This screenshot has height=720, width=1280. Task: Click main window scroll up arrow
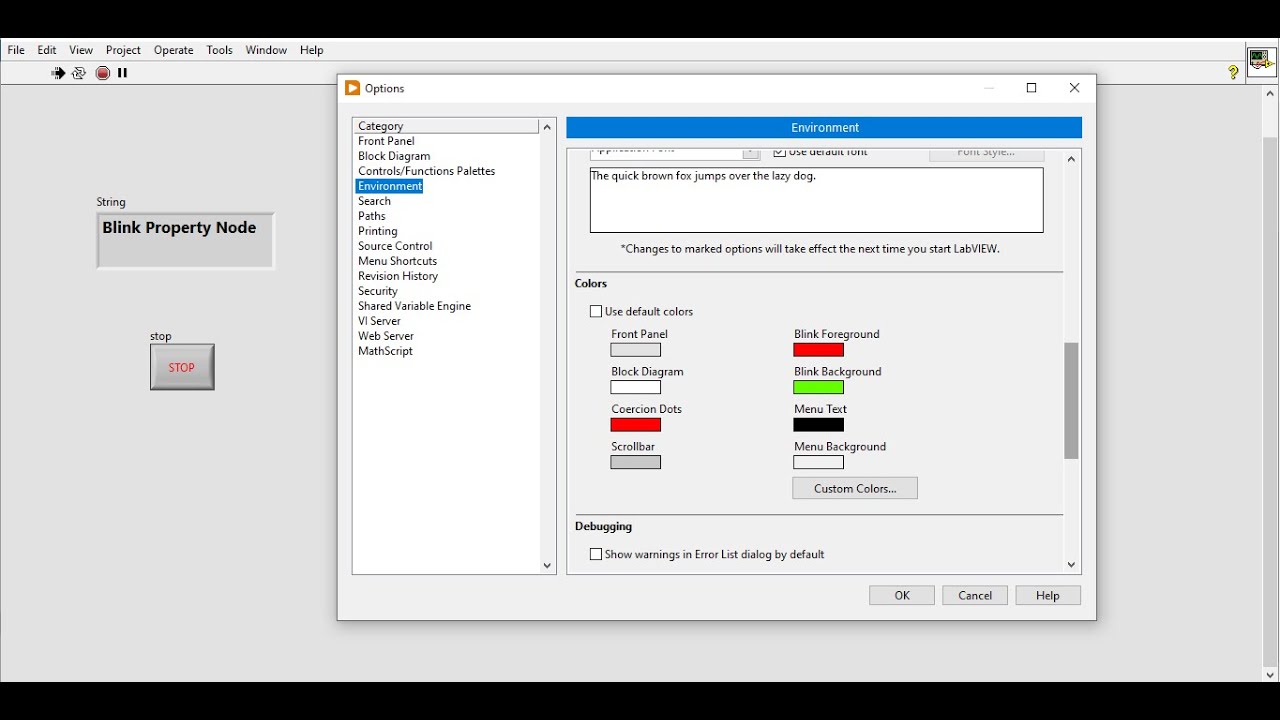1270,94
